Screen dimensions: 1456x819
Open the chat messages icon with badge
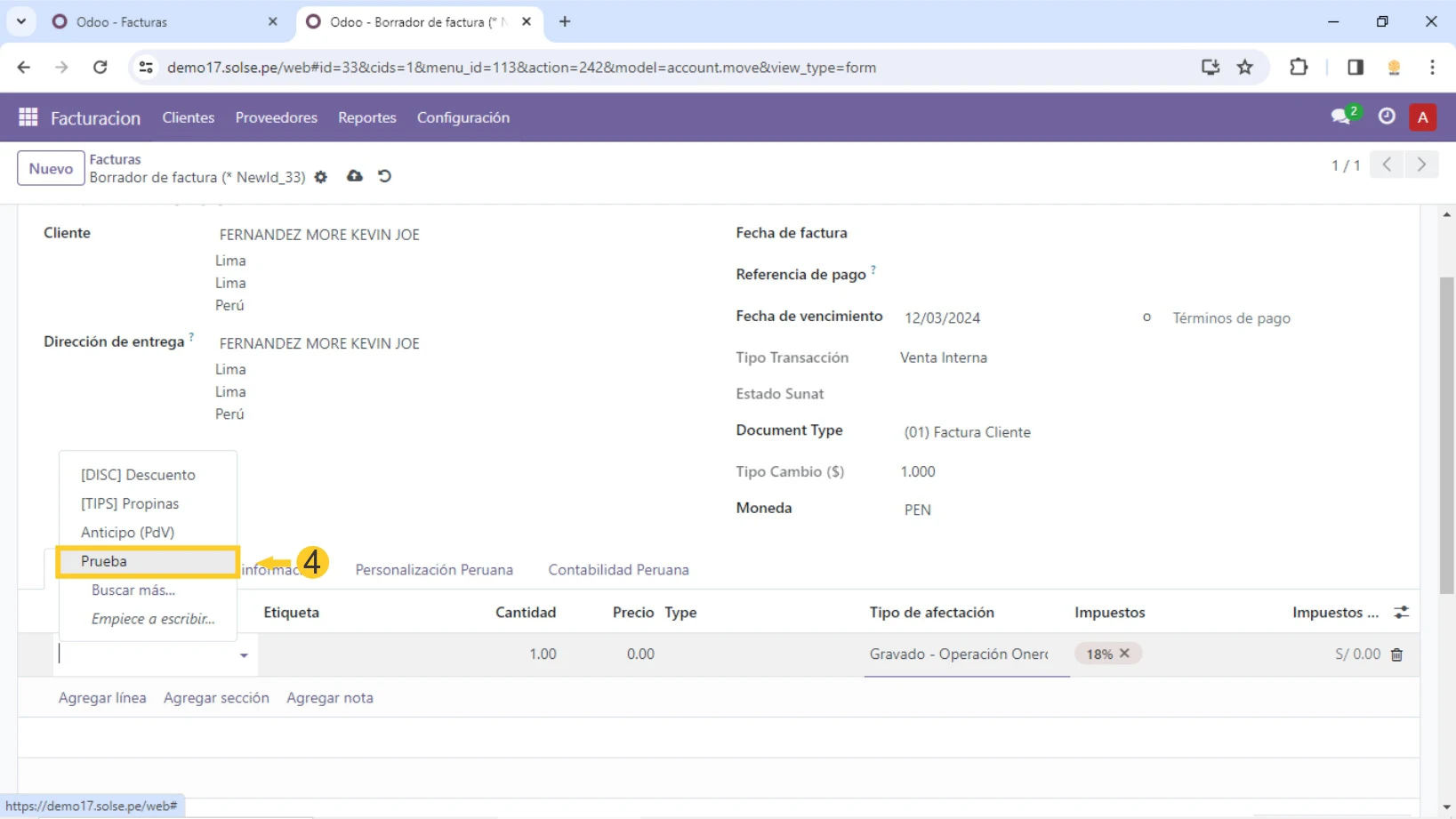(x=1341, y=116)
